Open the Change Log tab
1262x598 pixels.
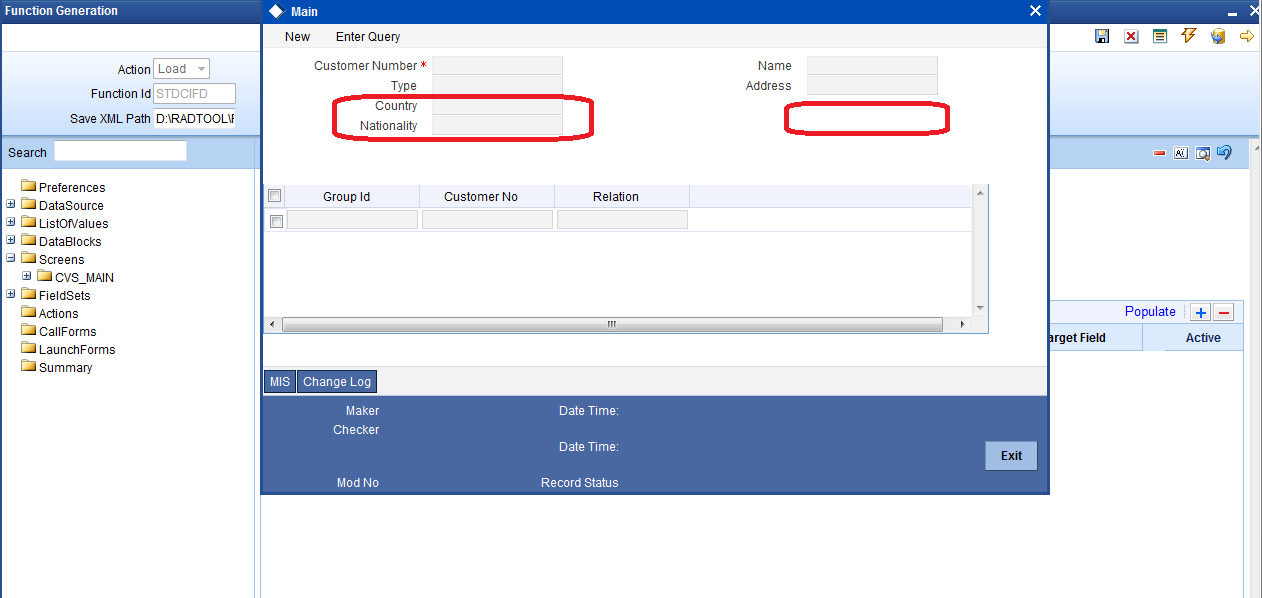coord(337,381)
